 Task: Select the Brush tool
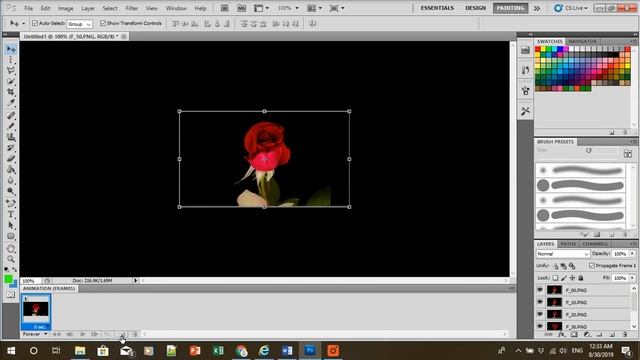(x=11, y=126)
